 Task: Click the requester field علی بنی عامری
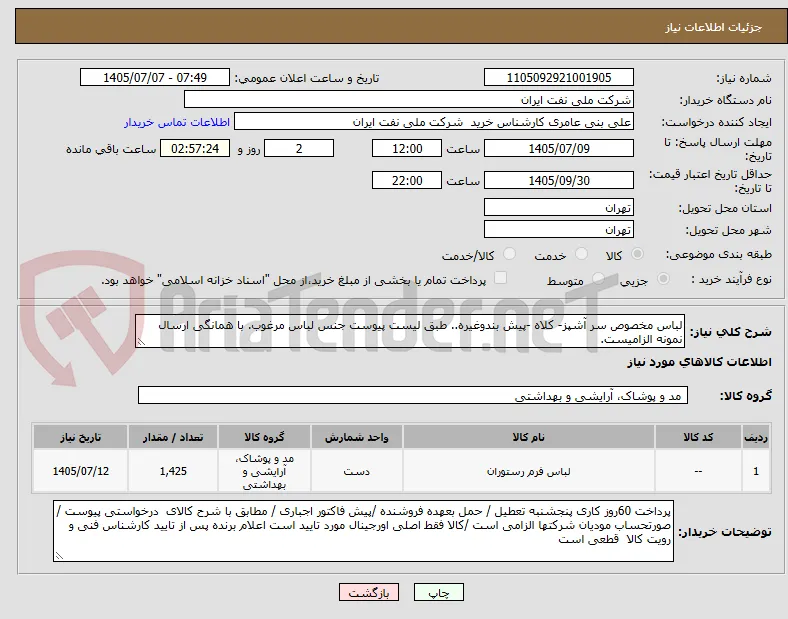coord(434,122)
